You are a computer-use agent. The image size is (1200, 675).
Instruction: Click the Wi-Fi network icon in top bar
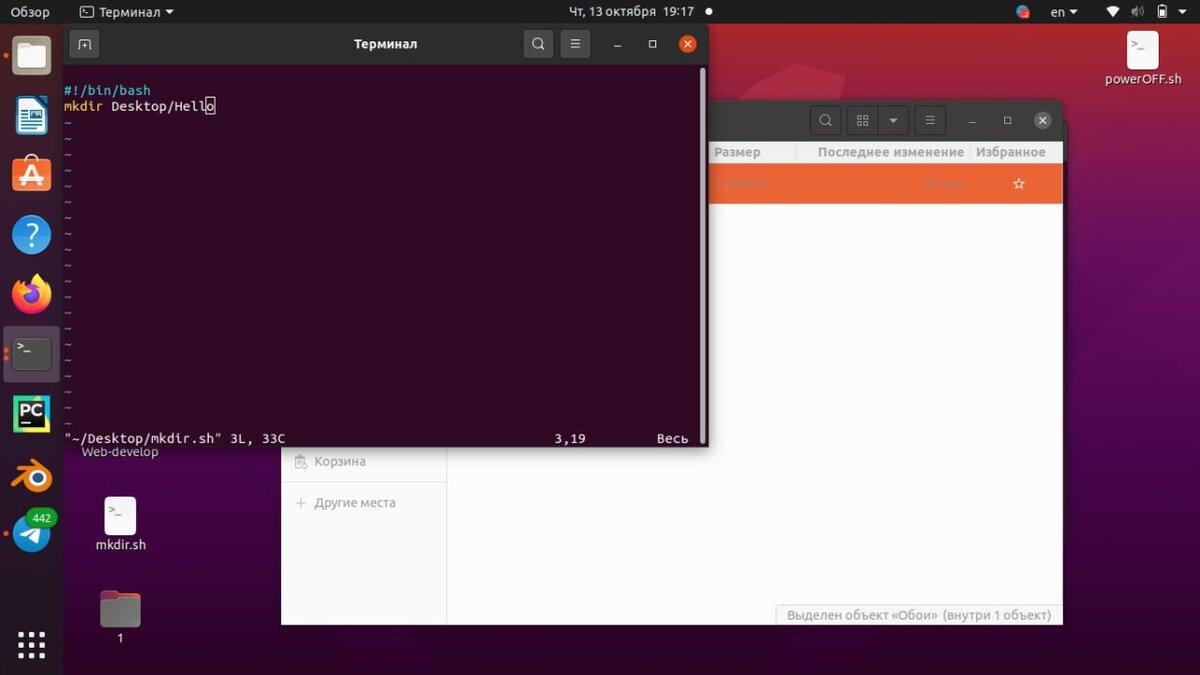(1113, 12)
